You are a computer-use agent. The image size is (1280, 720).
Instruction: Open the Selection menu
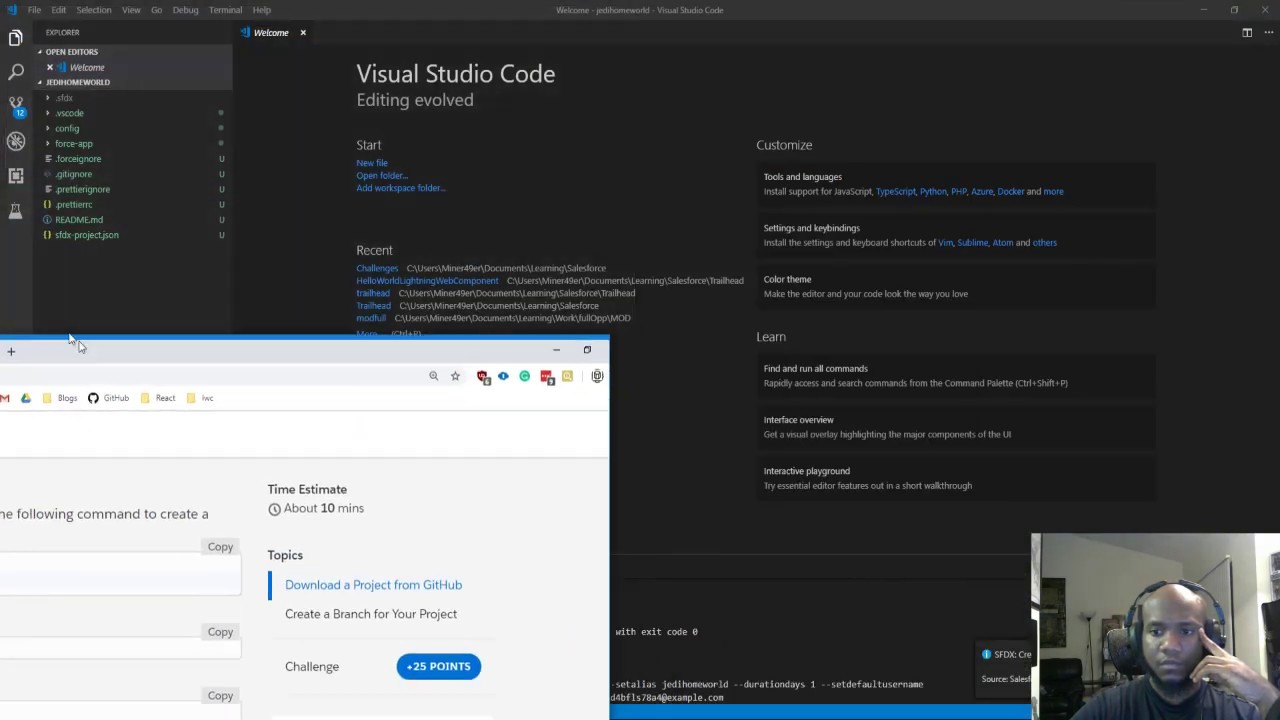click(x=94, y=10)
